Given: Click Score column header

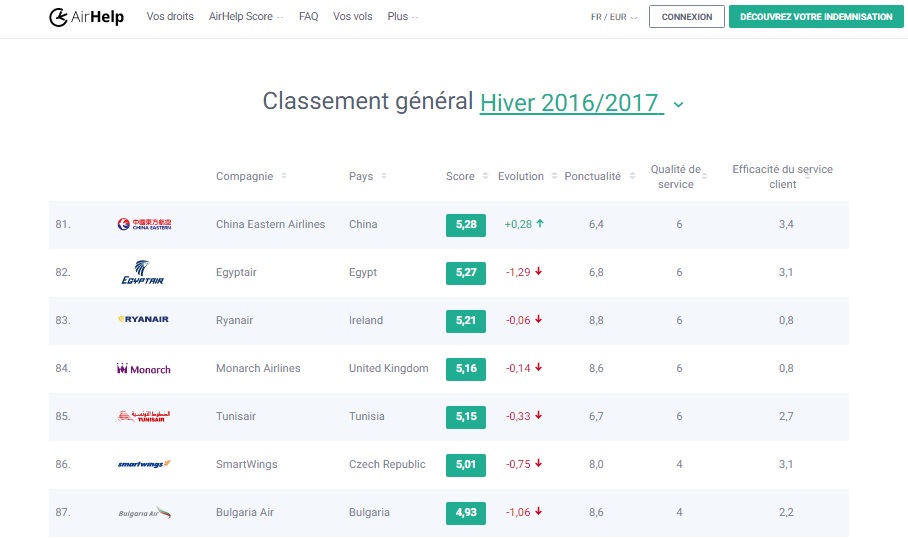Looking at the screenshot, I should point(460,176).
